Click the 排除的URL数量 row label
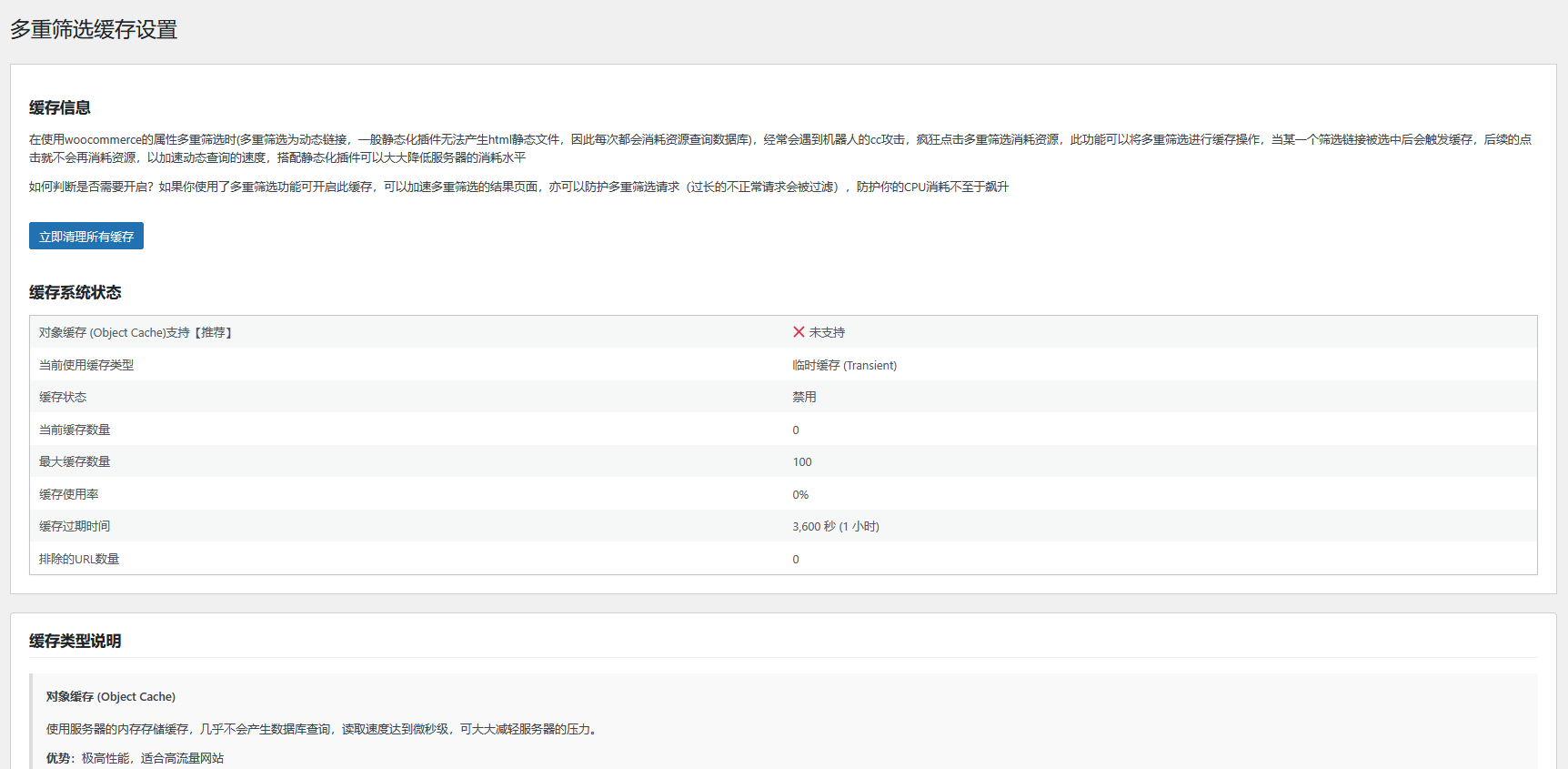This screenshot has height=769, width=1568. (x=79, y=560)
